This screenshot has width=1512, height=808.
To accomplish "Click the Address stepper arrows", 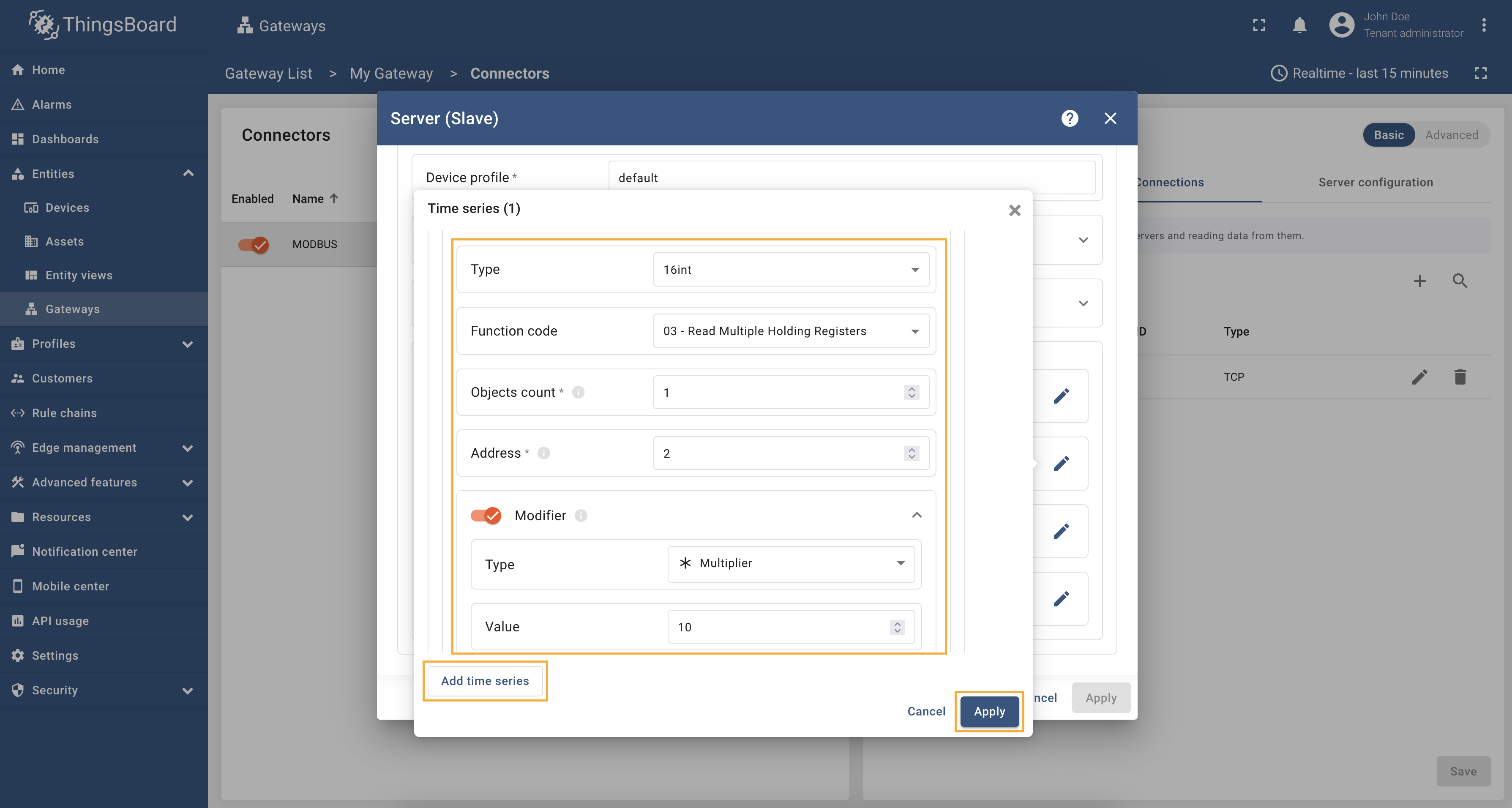I will click(911, 453).
